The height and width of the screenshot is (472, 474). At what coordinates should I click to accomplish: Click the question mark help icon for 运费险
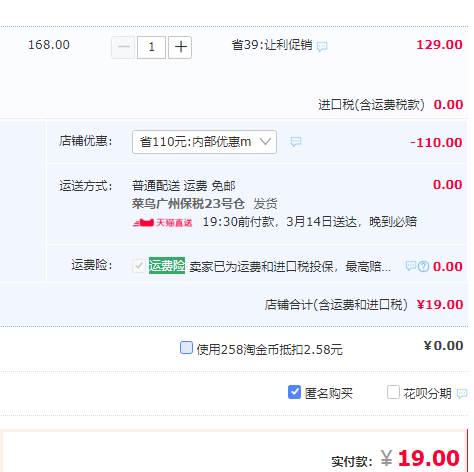pyautogui.click(x=423, y=266)
